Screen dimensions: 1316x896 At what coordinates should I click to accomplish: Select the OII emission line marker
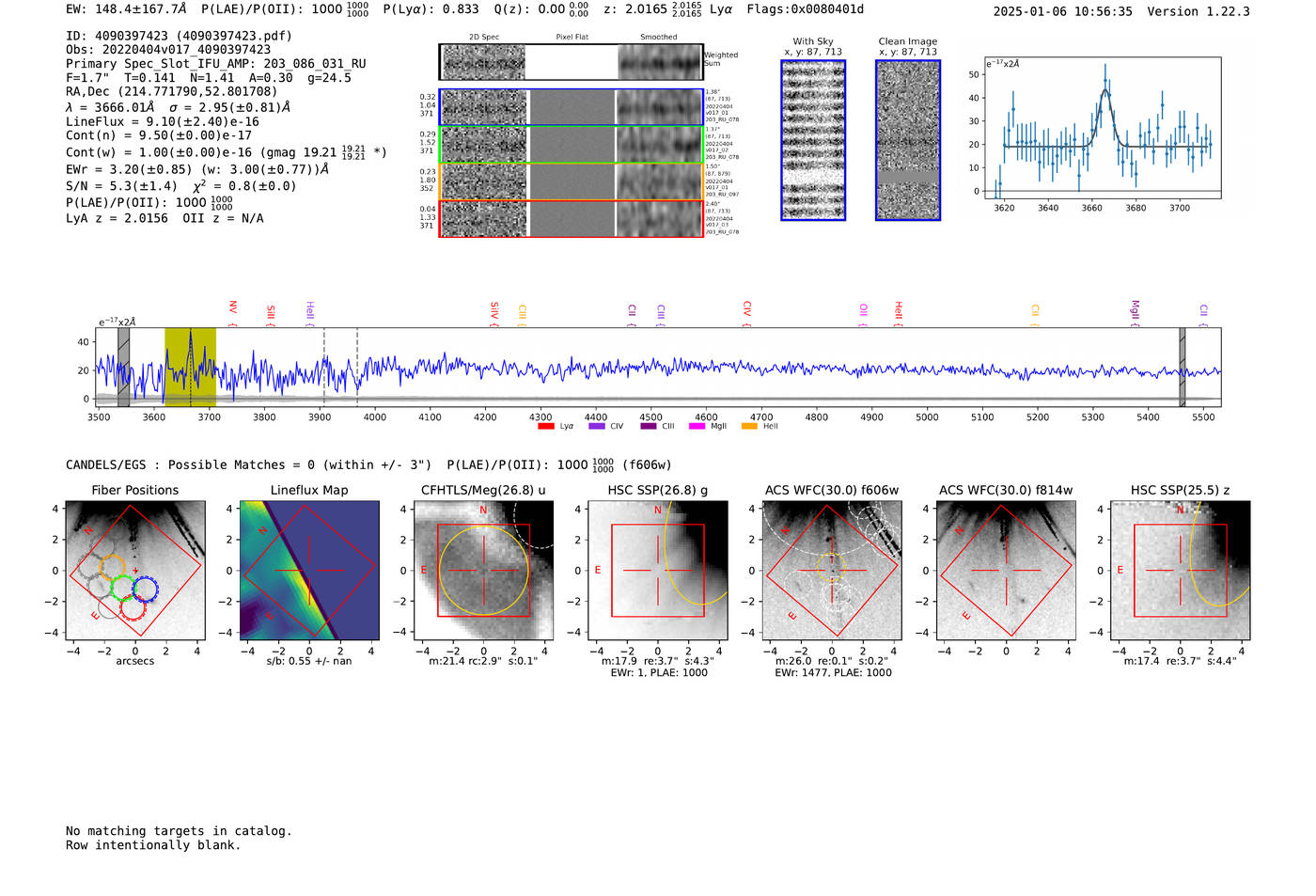click(863, 314)
